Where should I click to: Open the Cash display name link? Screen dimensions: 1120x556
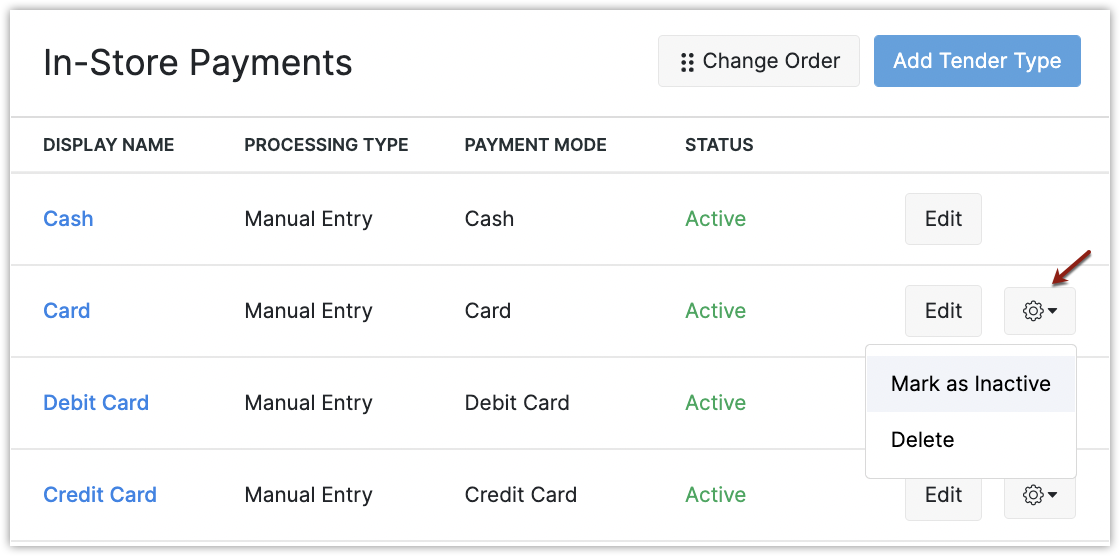(68, 219)
